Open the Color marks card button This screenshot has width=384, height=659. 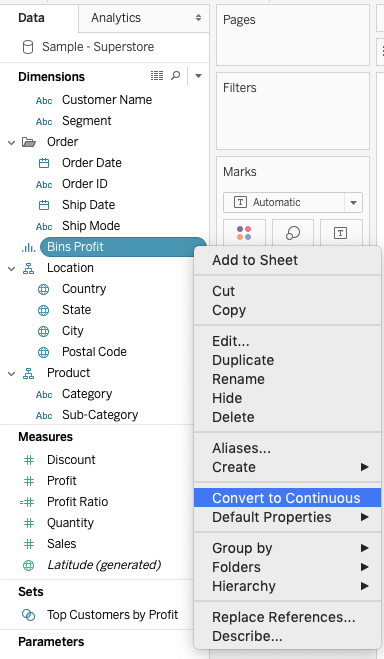point(244,232)
